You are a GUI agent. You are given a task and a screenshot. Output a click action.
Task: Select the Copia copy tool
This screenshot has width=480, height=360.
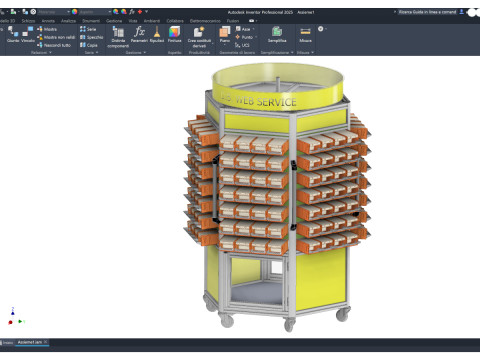[89, 45]
